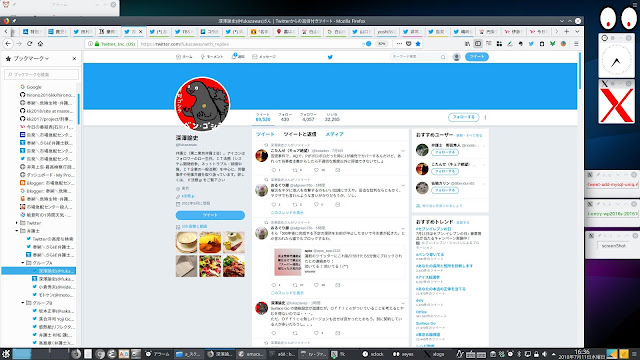Click ツイート count stat
Viewport: 640px width, 360px height.
tap(263, 117)
